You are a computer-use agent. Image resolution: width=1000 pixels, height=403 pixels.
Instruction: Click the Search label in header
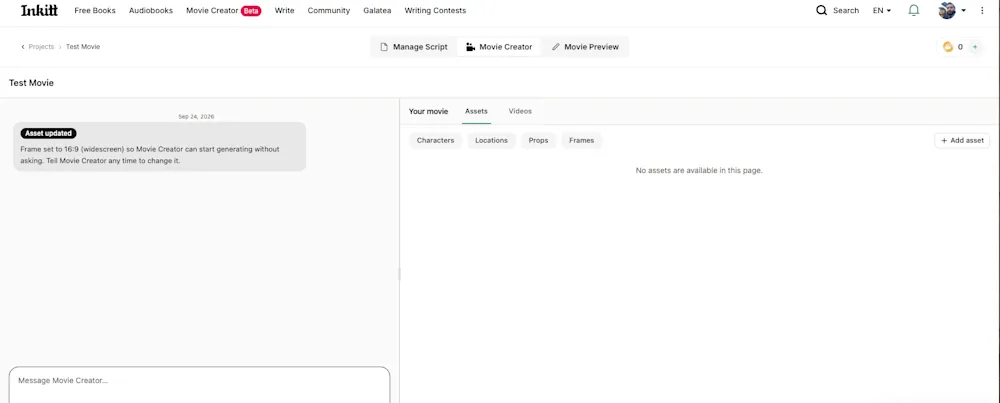846,10
